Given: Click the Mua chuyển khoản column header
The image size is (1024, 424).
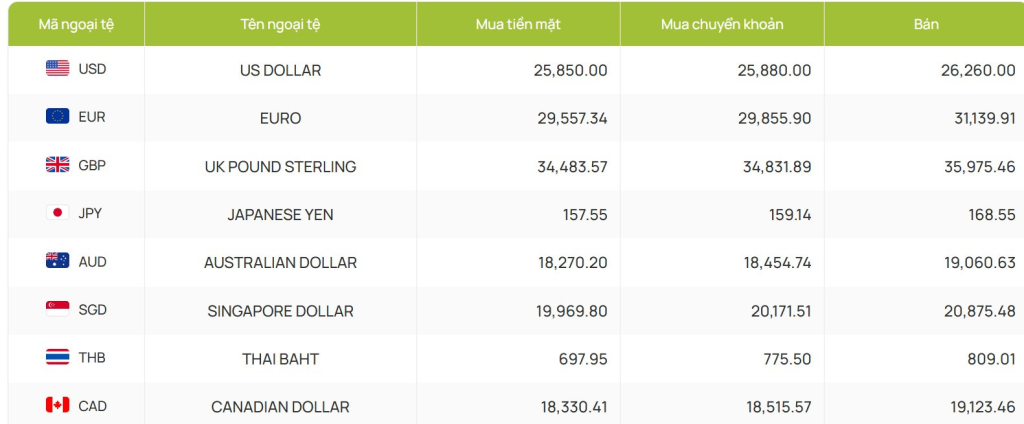Looking at the screenshot, I should [x=722, y=24].
